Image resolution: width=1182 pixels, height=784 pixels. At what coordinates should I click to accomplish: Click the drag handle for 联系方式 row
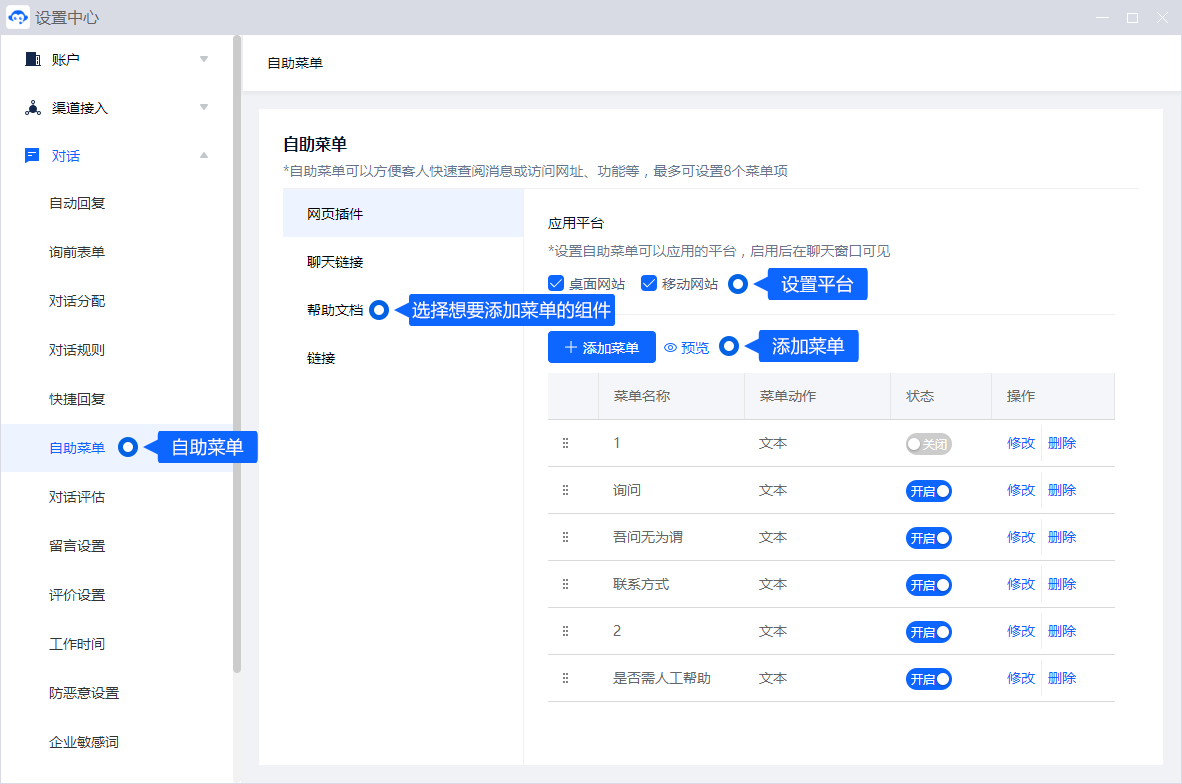[x=565, y=584]
